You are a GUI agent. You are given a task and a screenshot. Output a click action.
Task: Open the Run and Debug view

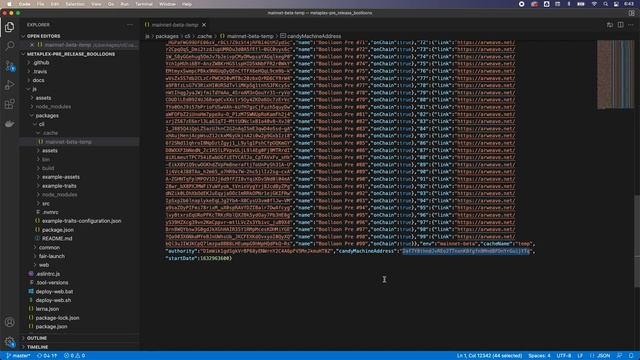coord(9,85)
